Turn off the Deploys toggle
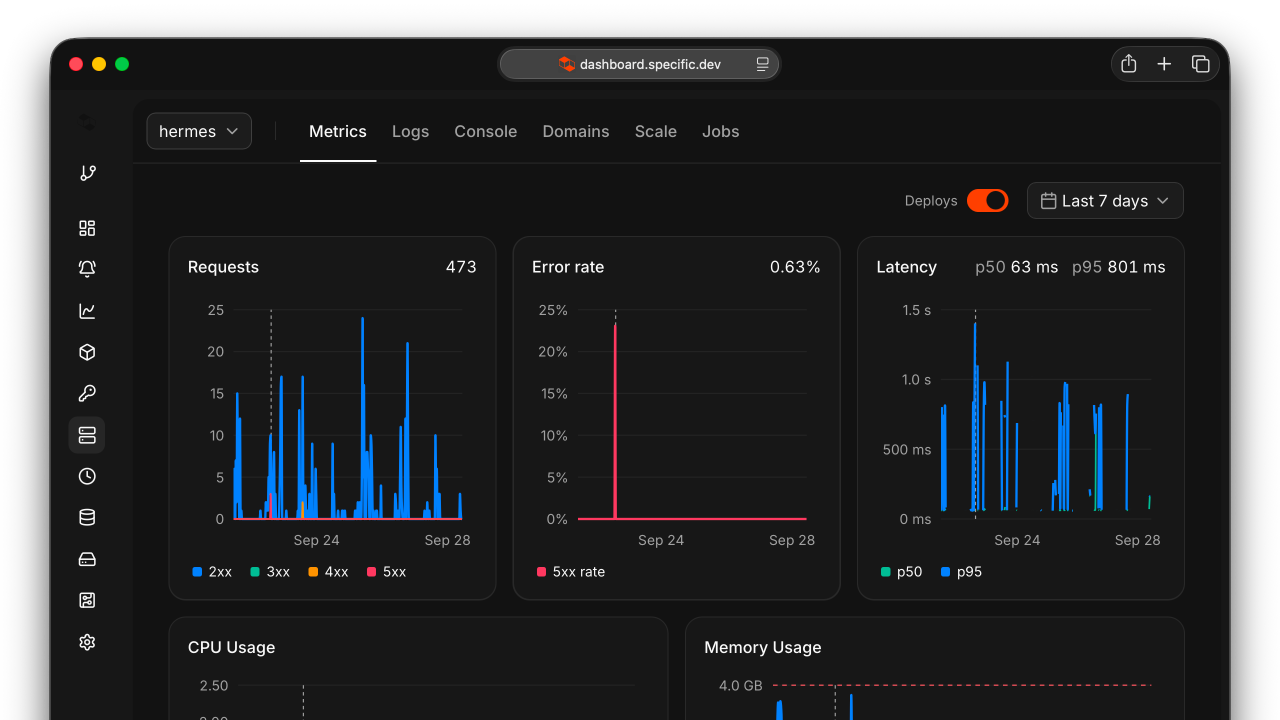Image resolution: width=1280 pixels, height=720 pixels. pos(987,200)
